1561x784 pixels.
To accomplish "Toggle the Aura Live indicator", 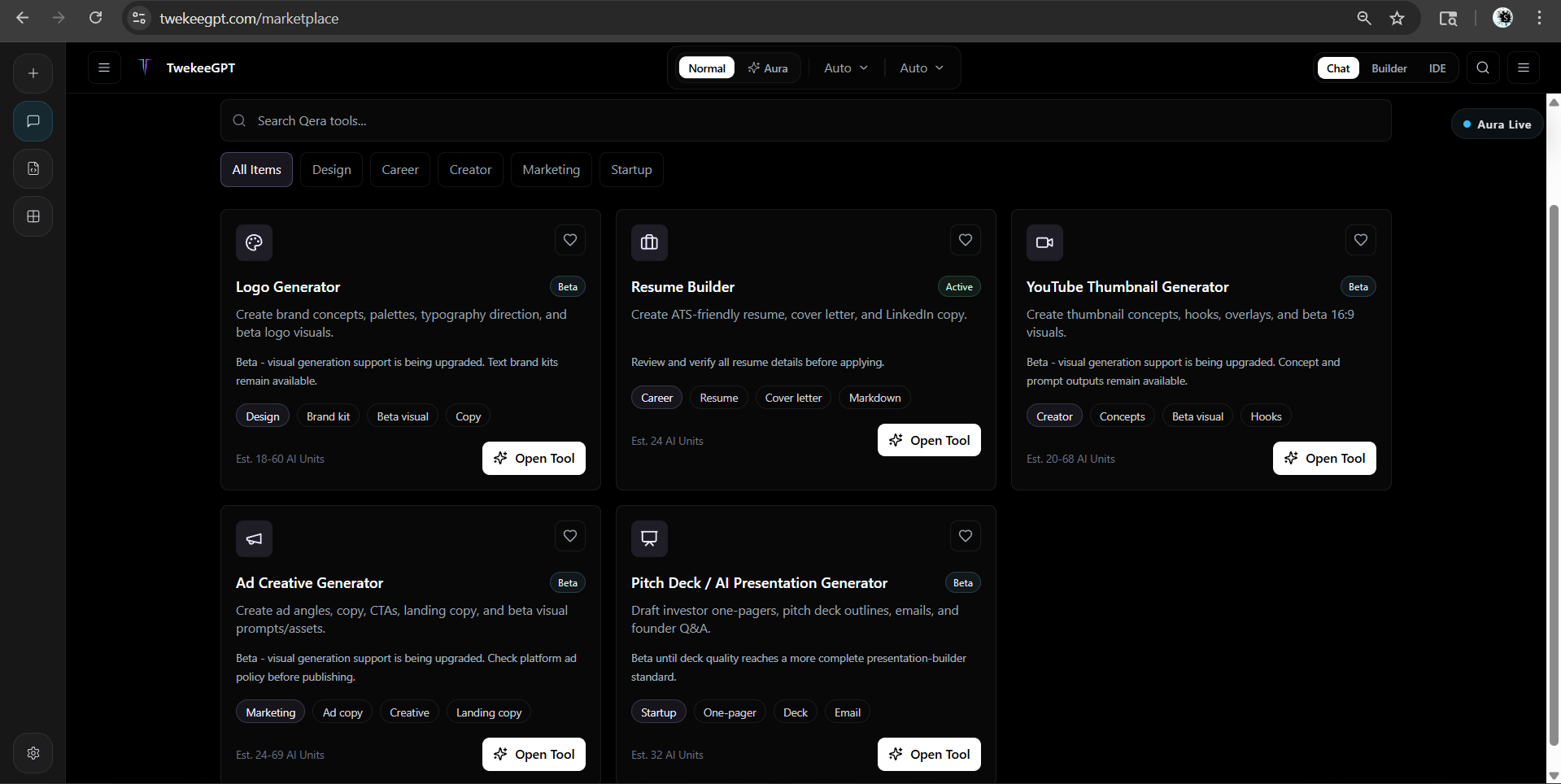I will 1498,124.
